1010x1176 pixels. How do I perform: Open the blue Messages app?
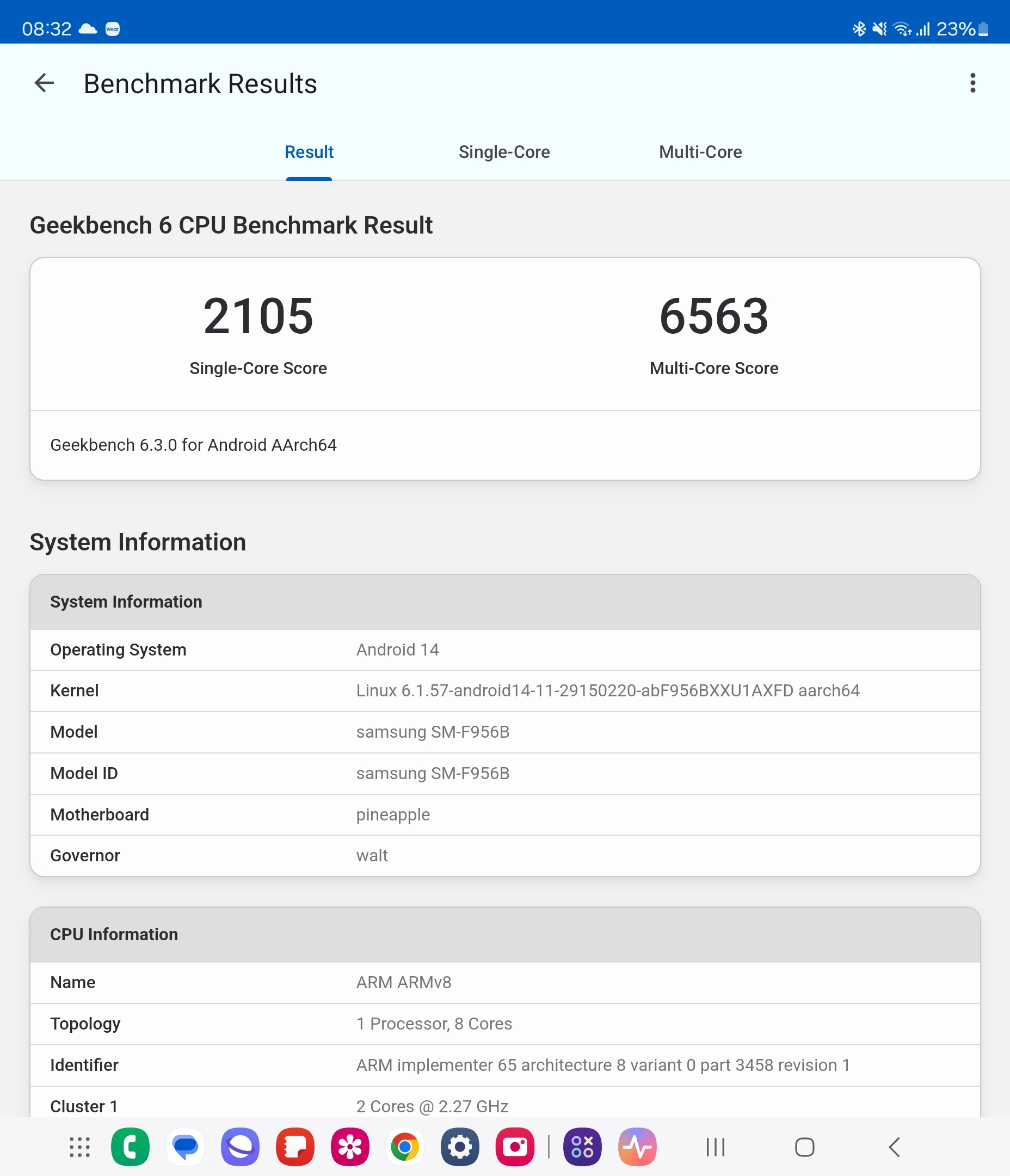pos(185,1147)
